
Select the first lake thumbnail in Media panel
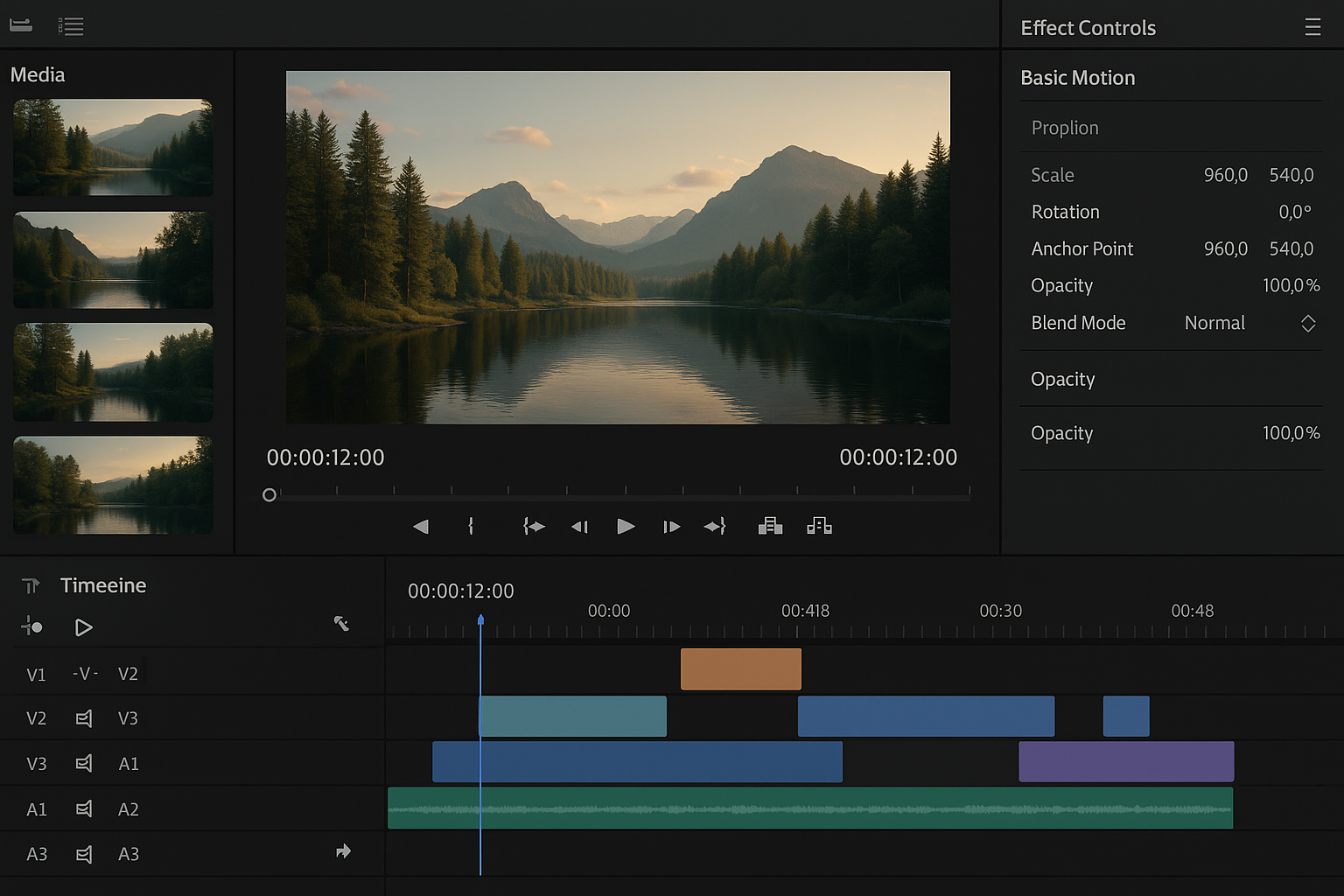[x=112, y=147]
